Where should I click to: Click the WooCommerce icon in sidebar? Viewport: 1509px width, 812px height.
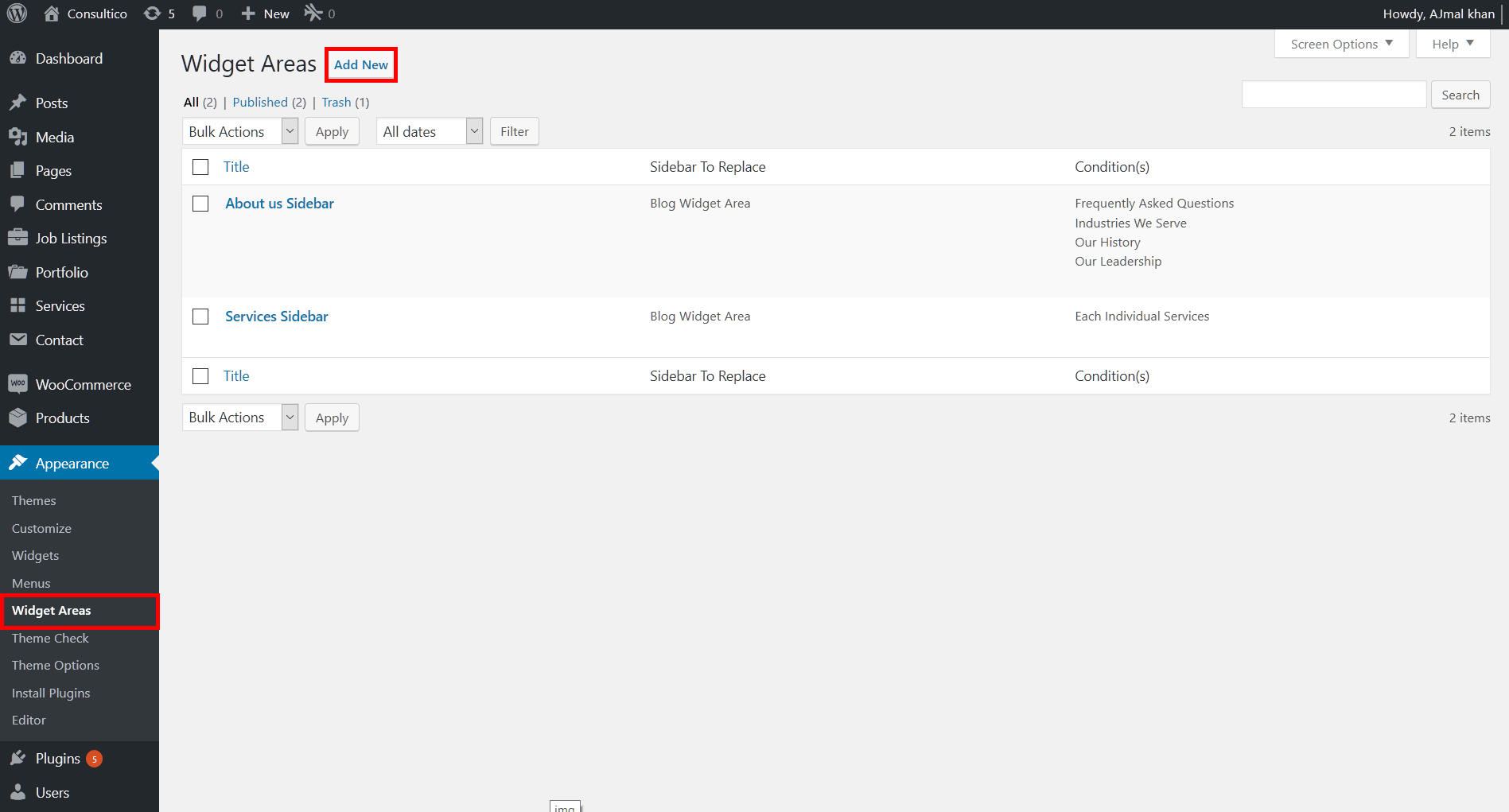click(x=18, y=384)
